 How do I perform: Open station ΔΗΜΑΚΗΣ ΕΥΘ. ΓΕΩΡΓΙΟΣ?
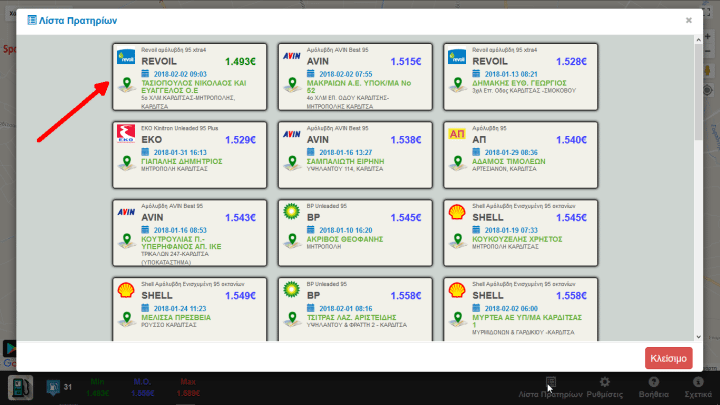click(519, 83)
